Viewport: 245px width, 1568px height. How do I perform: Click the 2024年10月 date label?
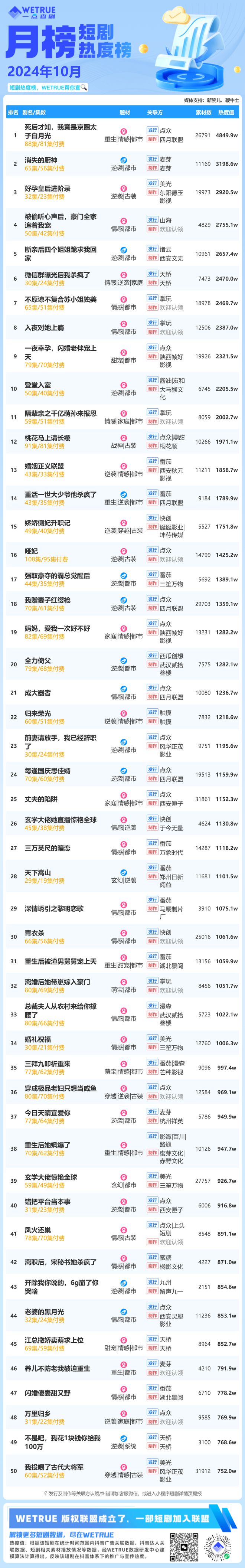[45, 71]
